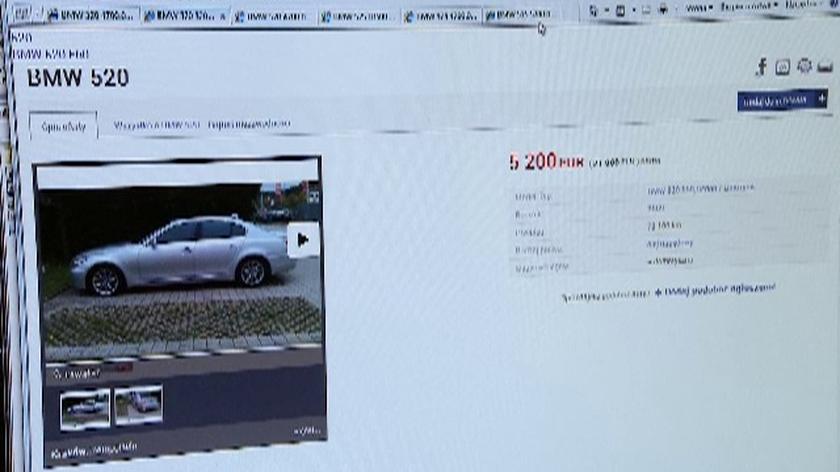Select the second car thumbnail in gallery
The height and width of the screenshot is (472, 840).
pos(138,403)
